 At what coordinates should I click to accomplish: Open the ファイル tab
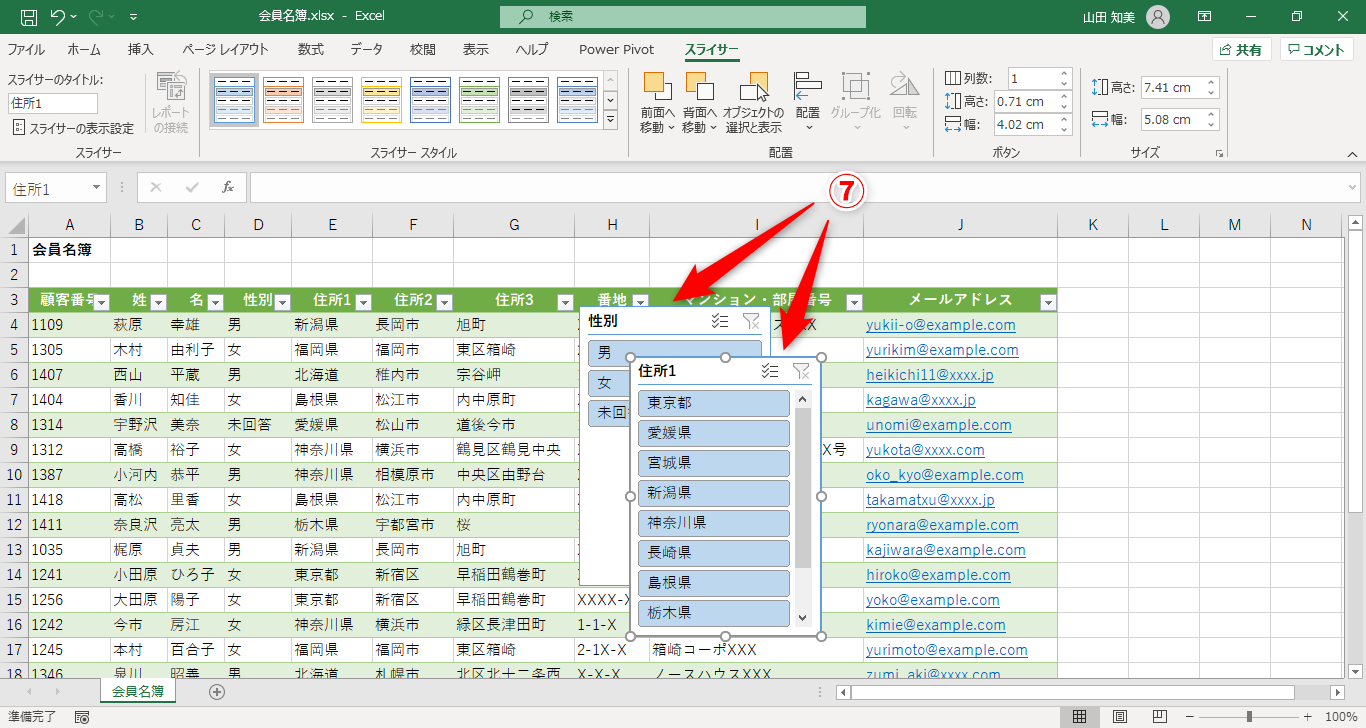[x=26, y=49]
